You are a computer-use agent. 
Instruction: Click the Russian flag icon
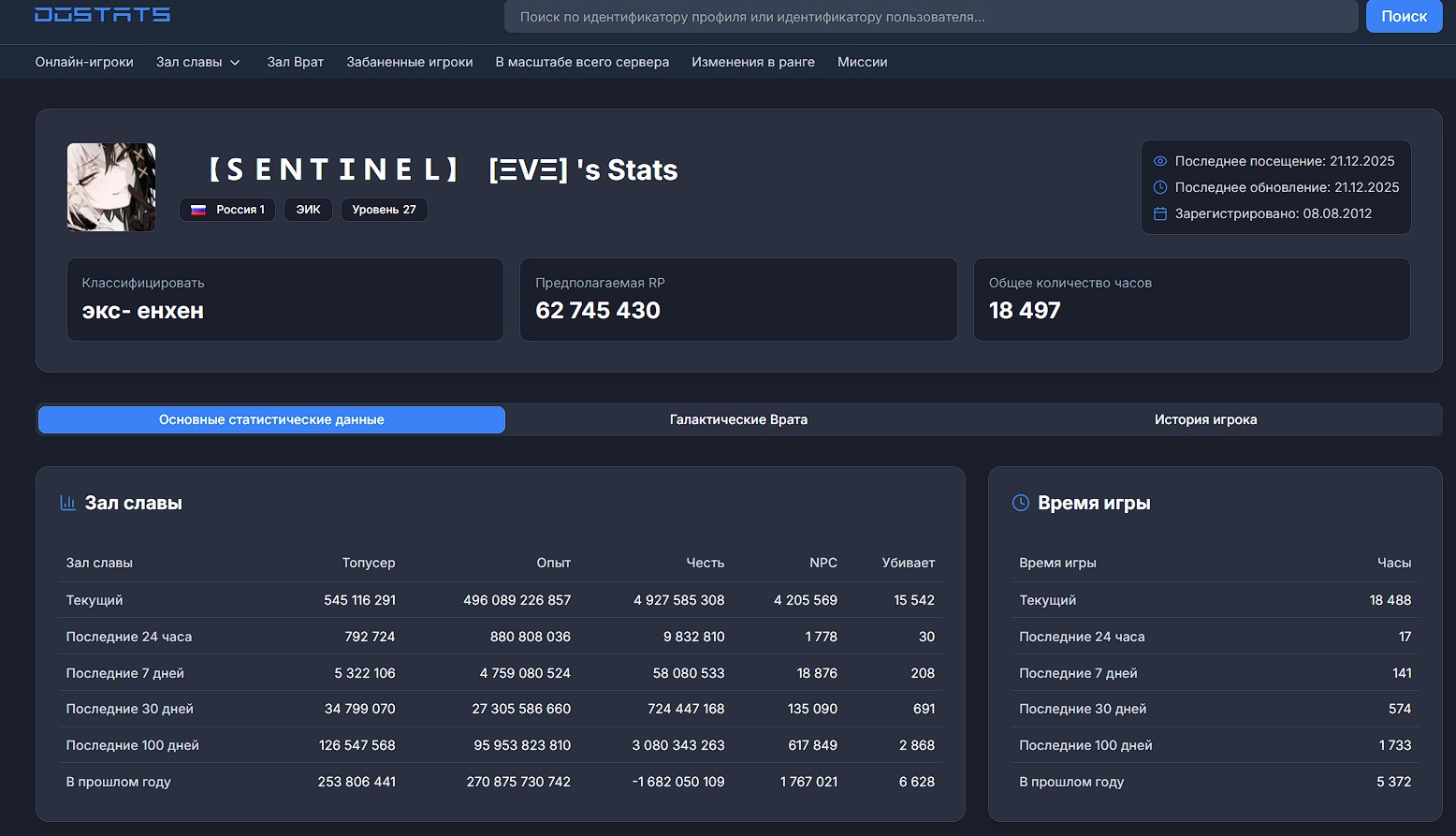[x=198, y=210]
